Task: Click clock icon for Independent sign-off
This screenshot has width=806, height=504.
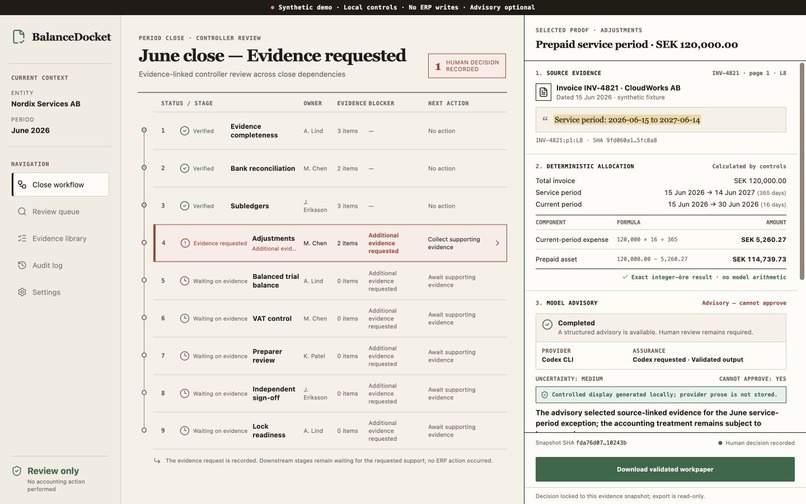Action: click(x=185, y=393)
